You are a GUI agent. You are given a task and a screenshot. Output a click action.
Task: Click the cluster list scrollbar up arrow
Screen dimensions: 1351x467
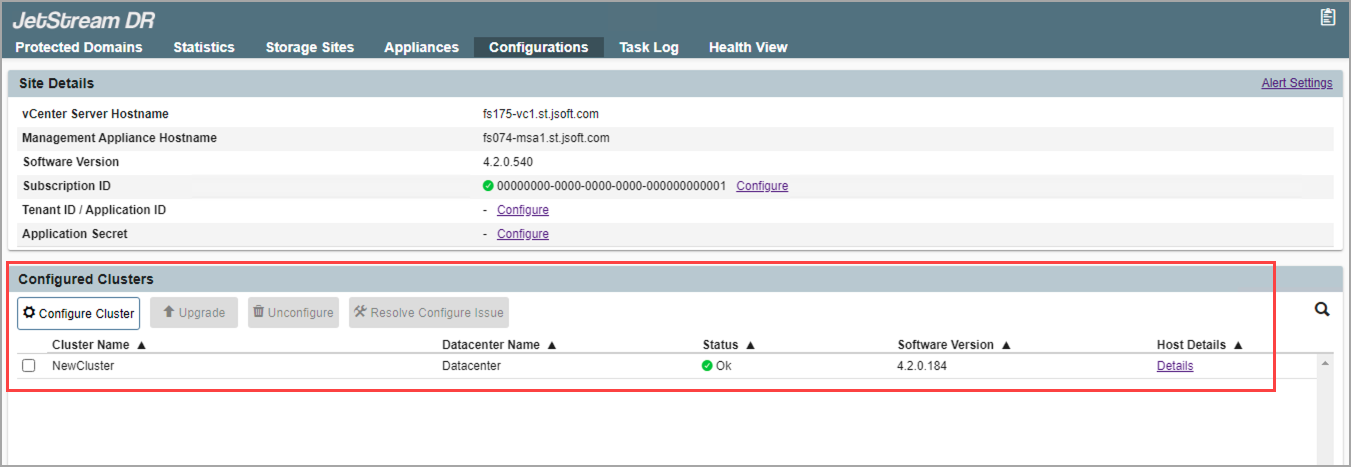click(x=1325, y=363)
